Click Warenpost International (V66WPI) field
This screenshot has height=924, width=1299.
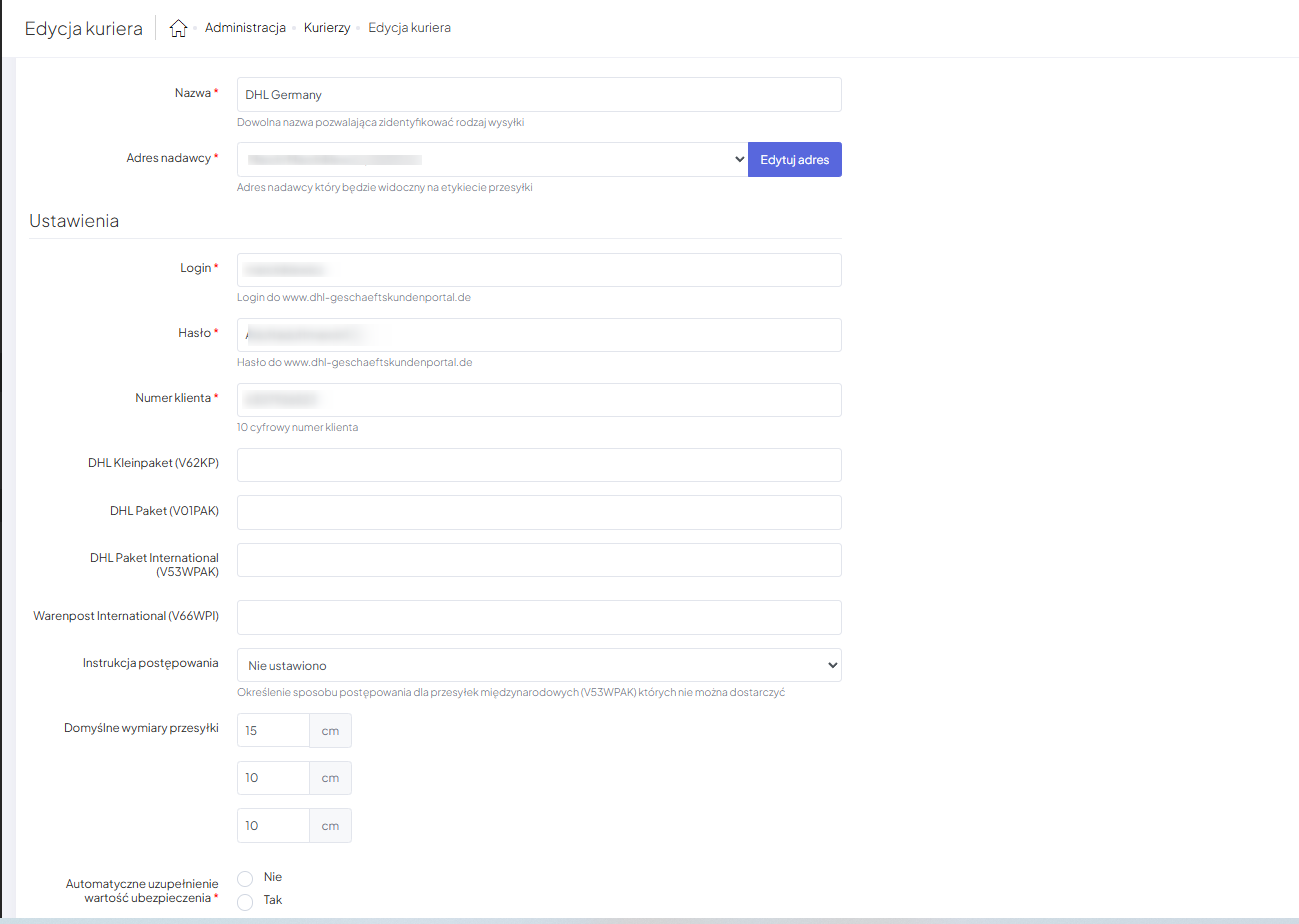[539, 617]
